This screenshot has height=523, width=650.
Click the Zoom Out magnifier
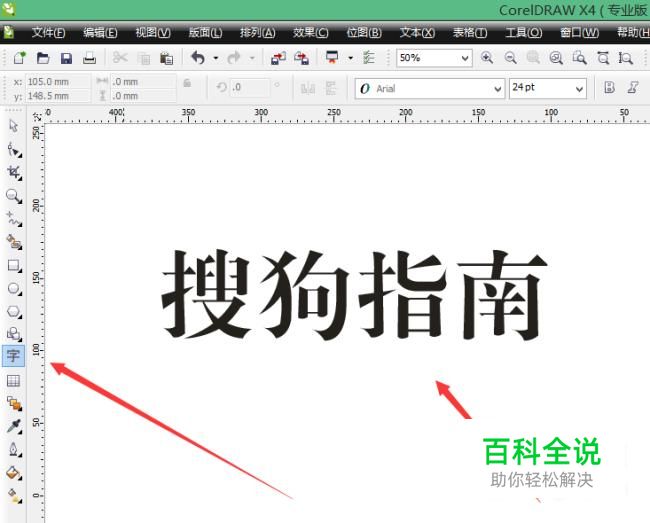[x=510, y=58]
